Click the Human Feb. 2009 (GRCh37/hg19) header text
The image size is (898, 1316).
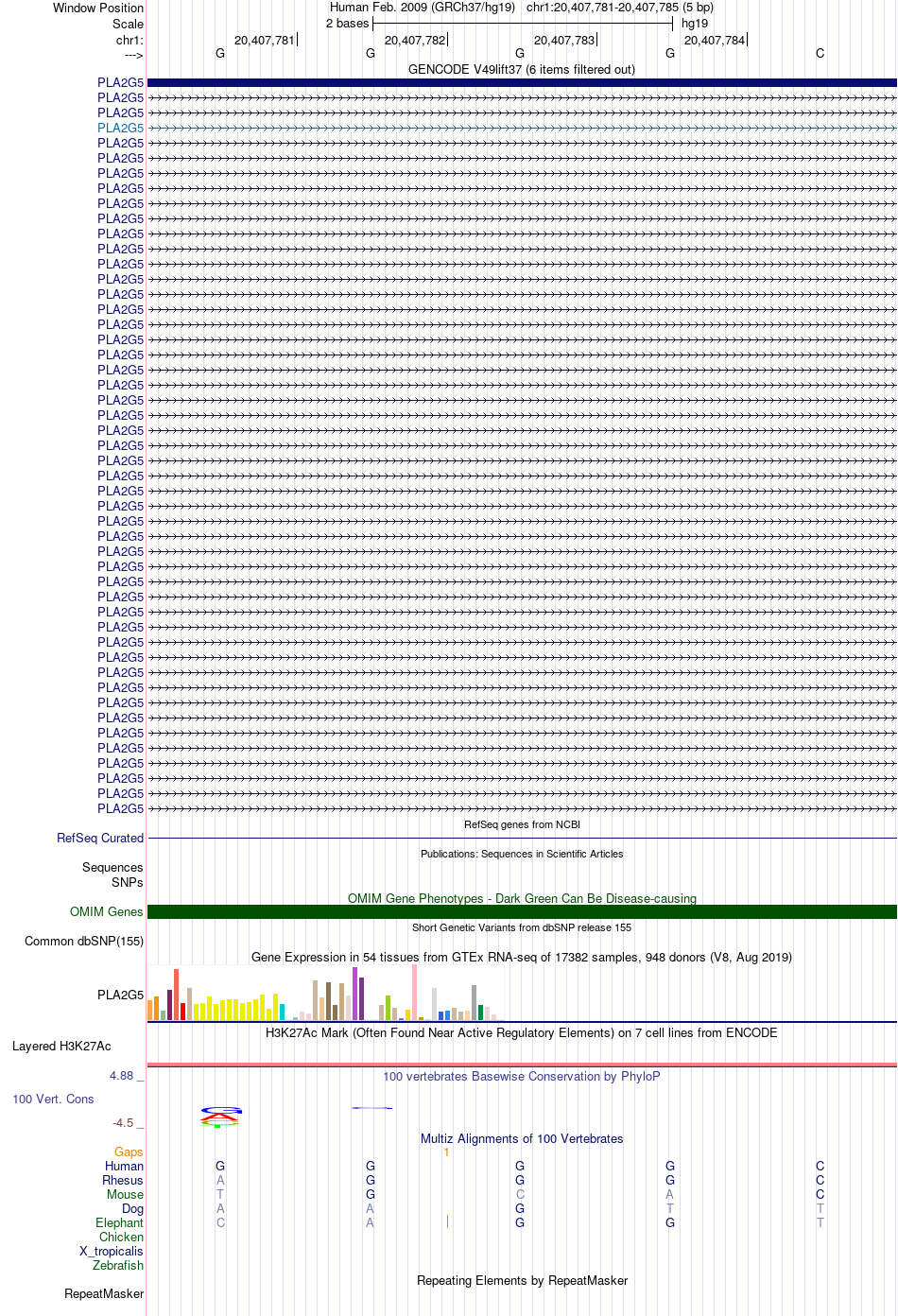pyautogui.click(x=422, y=7)
